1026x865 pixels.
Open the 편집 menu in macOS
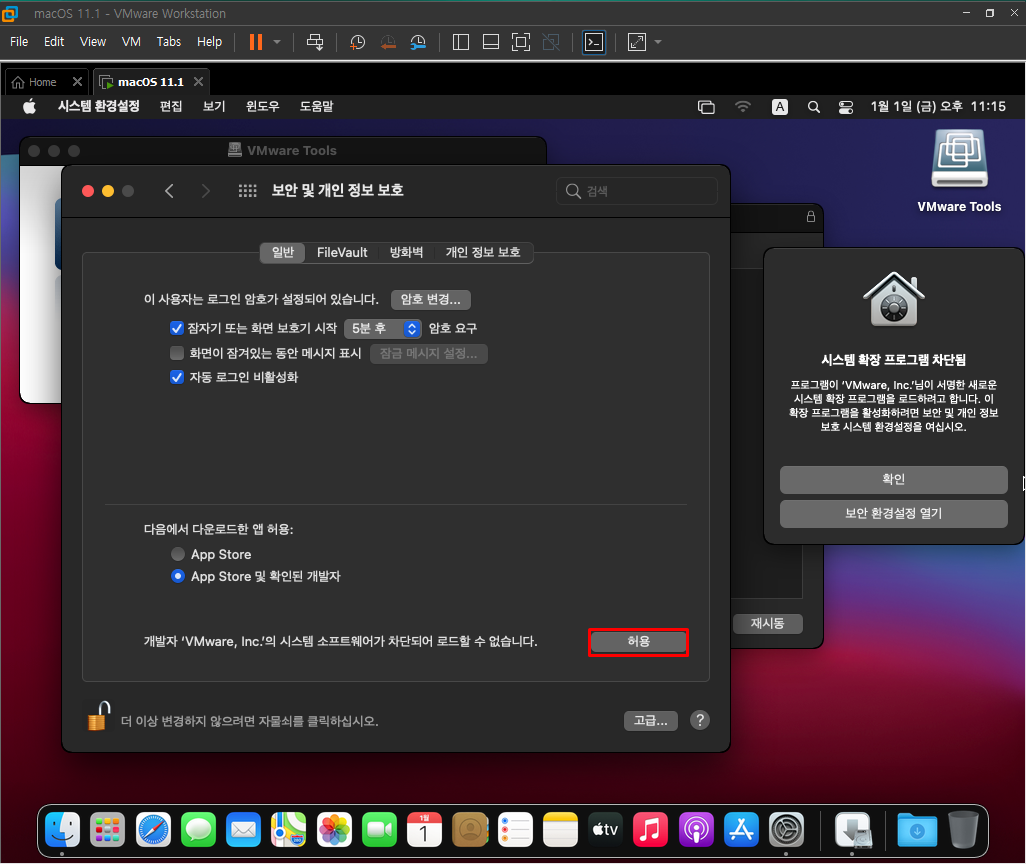[171, 106]
